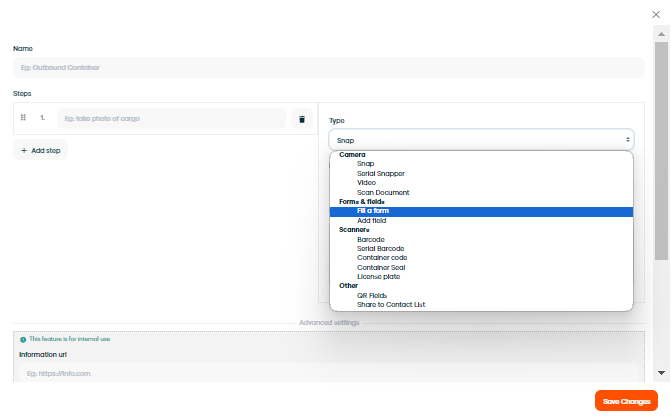Screen dimensions: 671x419
Task: Select Video type option
Action: click(x=366, y=182)
